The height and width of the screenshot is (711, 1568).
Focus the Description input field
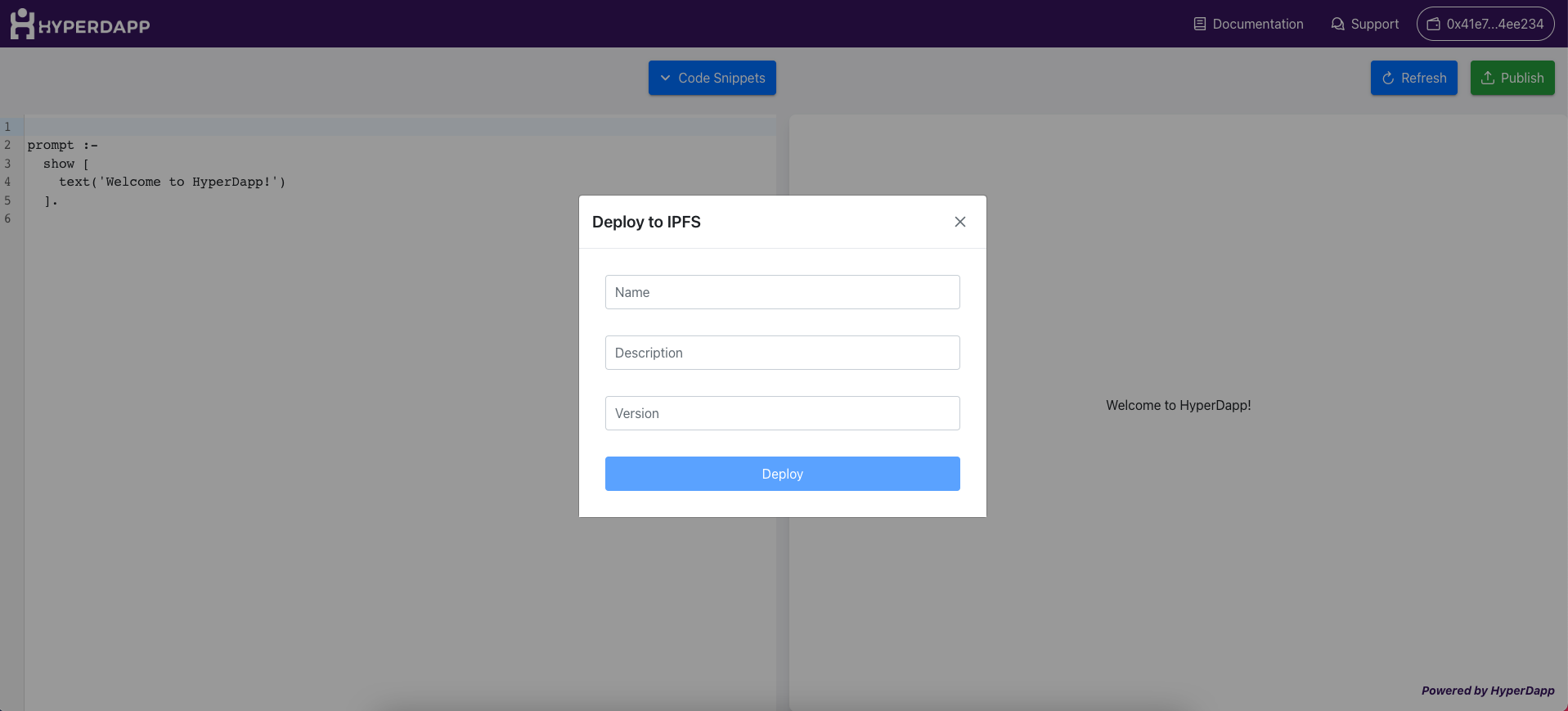pyautogui.click(x=783, y=353)
